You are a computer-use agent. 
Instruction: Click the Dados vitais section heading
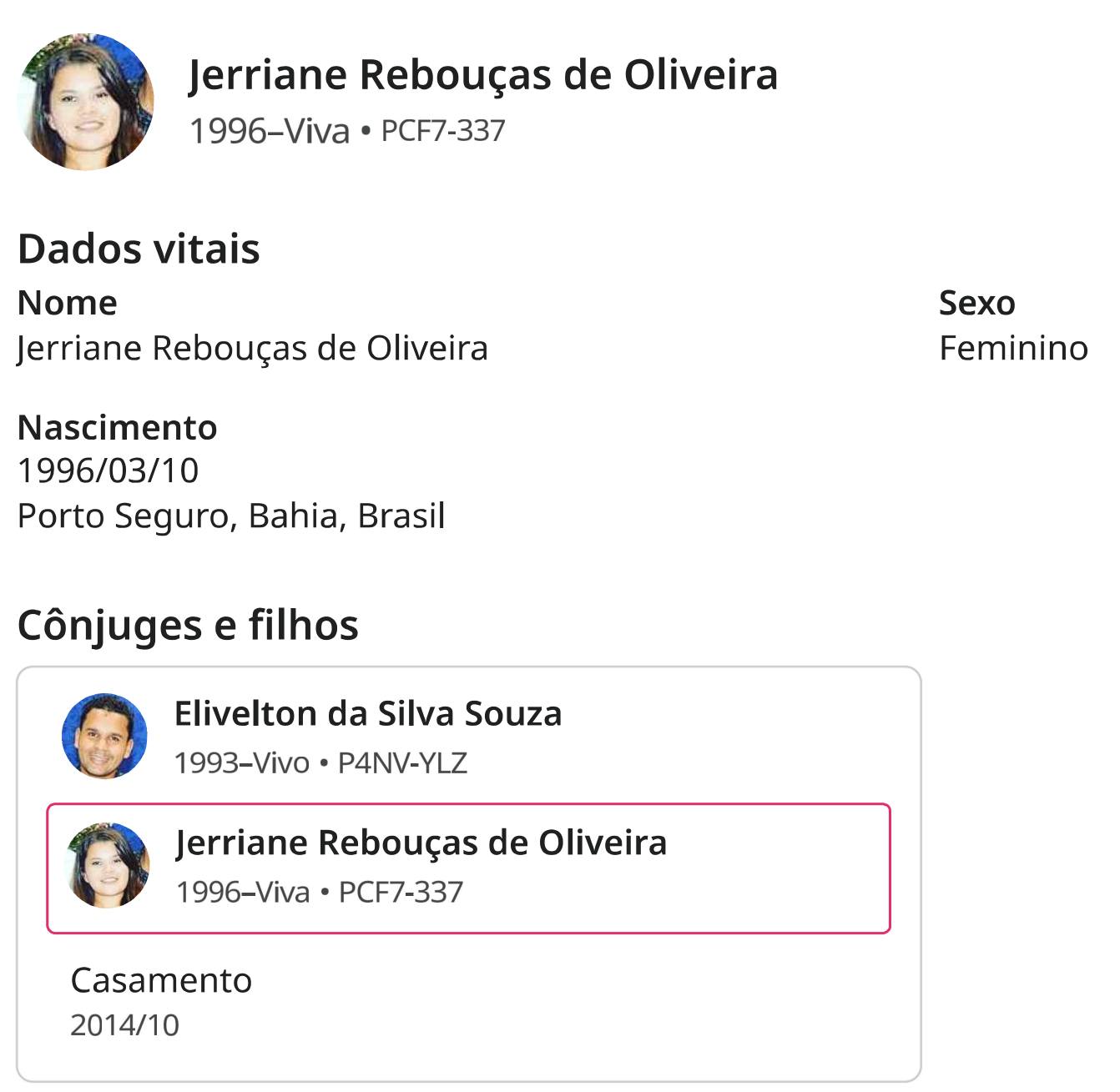coord(139,249)
